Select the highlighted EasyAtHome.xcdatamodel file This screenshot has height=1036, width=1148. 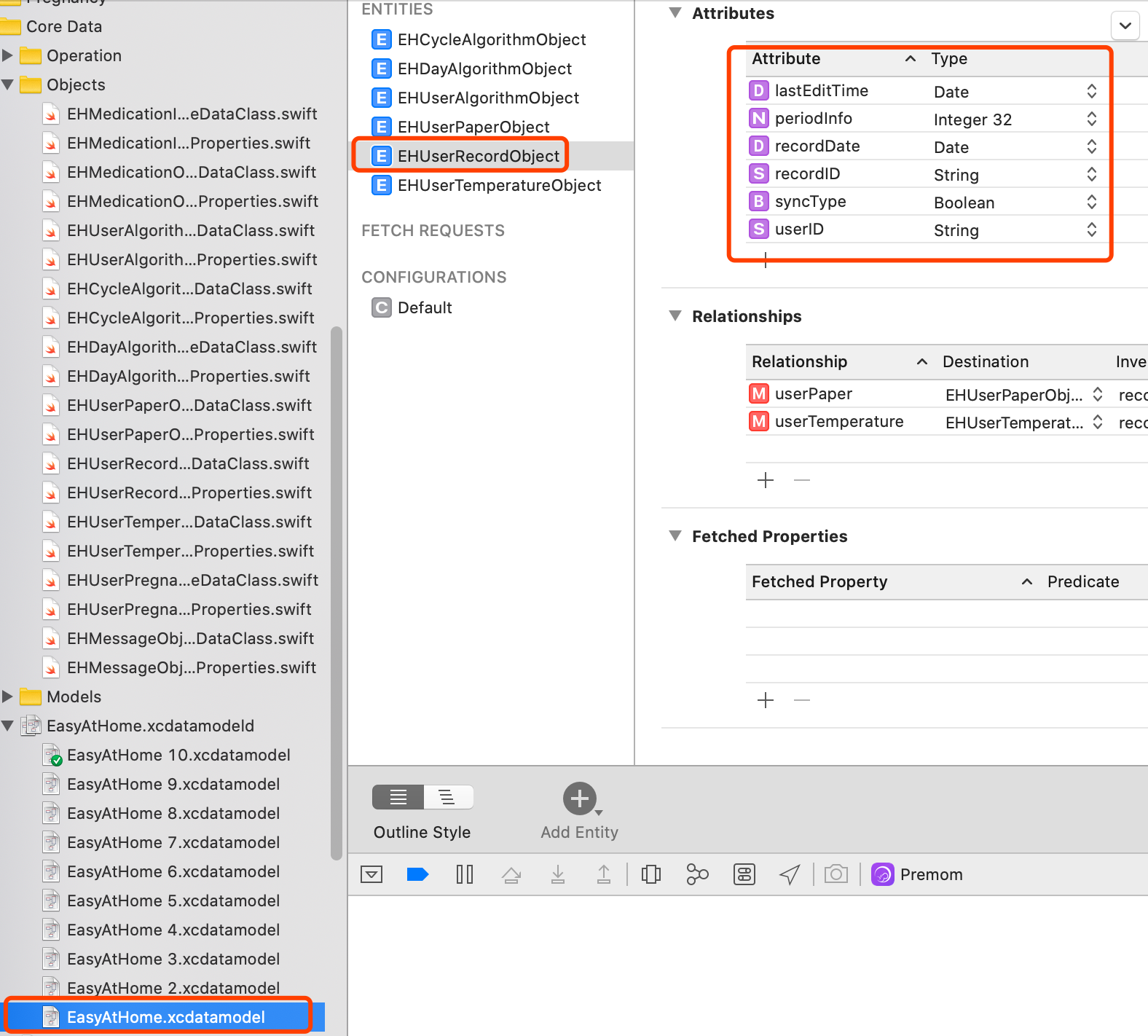[164, 1017]
